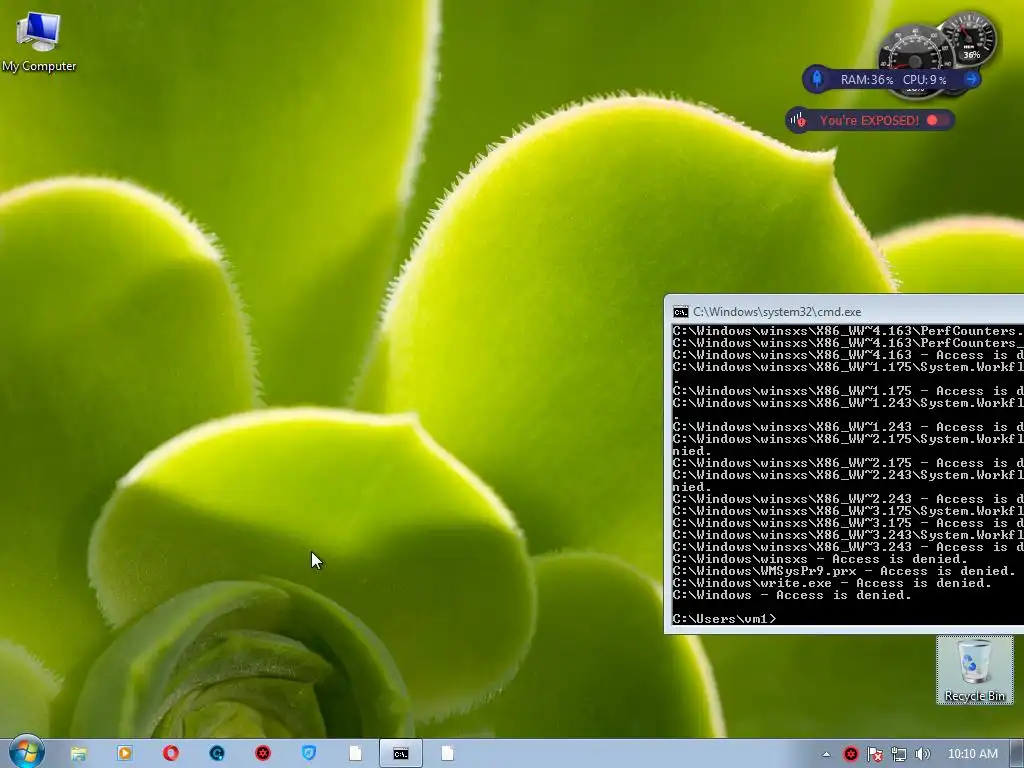
Task: Open the blank document icon left of cmd
Action: coord(355,754)
